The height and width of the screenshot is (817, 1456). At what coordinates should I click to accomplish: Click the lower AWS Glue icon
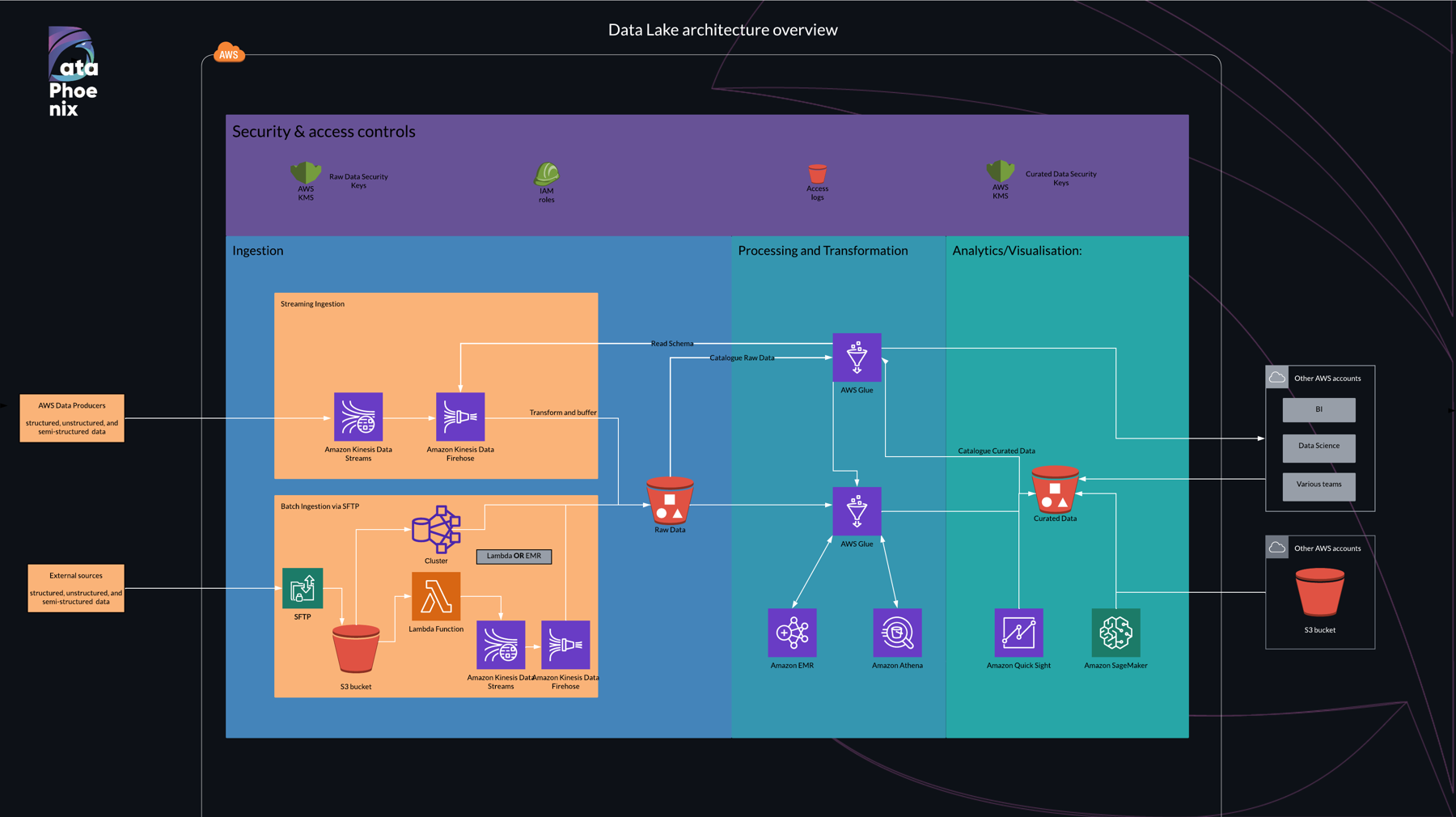pos(857,511)
